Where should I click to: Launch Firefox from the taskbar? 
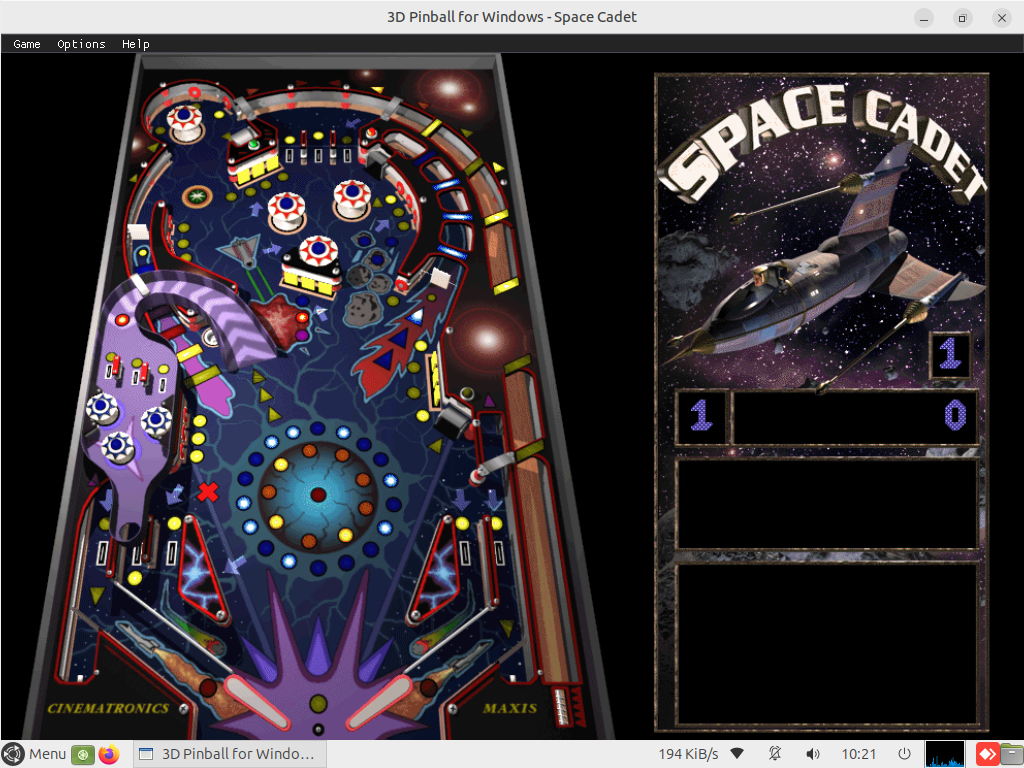click(x=110, y=754)
